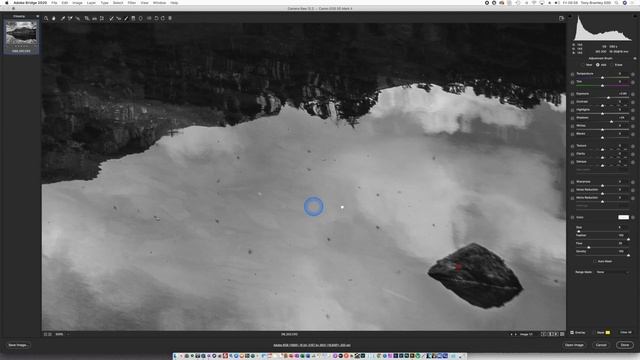Select the Radial Filter tool
This screenshot has height=360, width=640.
(141, 18)
